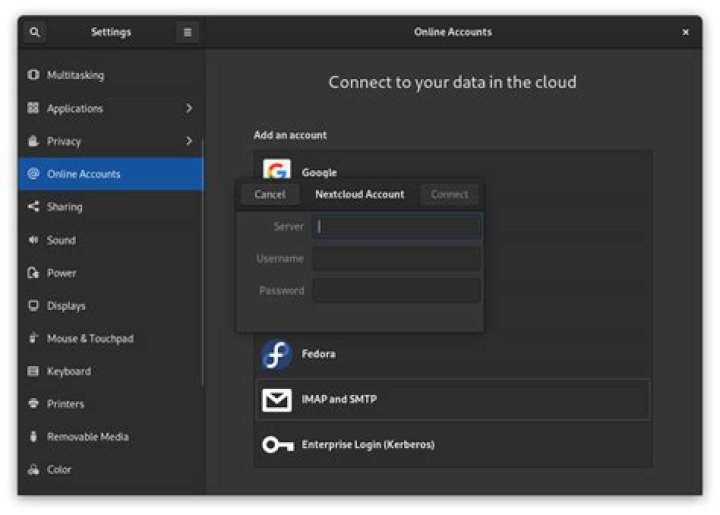Click Connect in the Nextcloud dialog

tap(449, 194)
